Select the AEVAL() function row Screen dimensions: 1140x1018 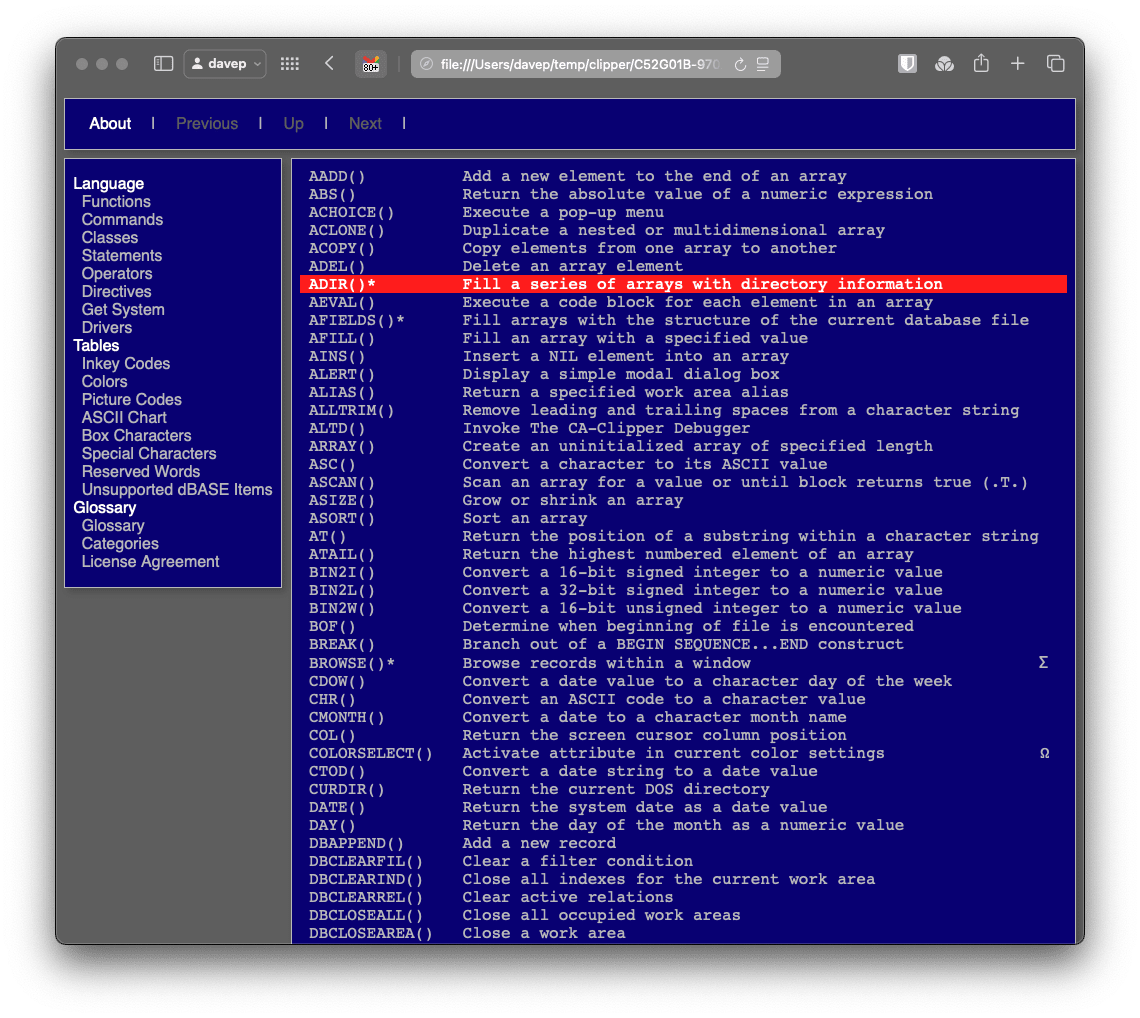click(683, 302)
